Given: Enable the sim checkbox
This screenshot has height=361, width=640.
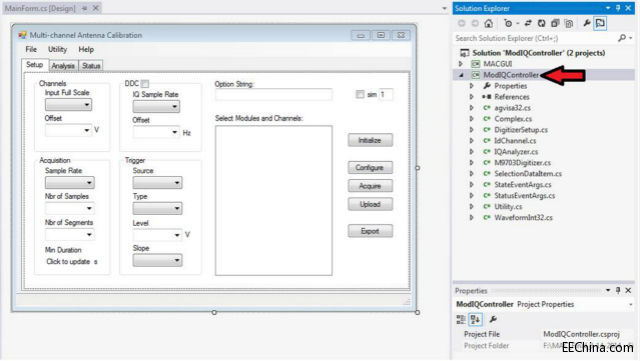Looking at the screenshot, I should click(x=360, y=94).
